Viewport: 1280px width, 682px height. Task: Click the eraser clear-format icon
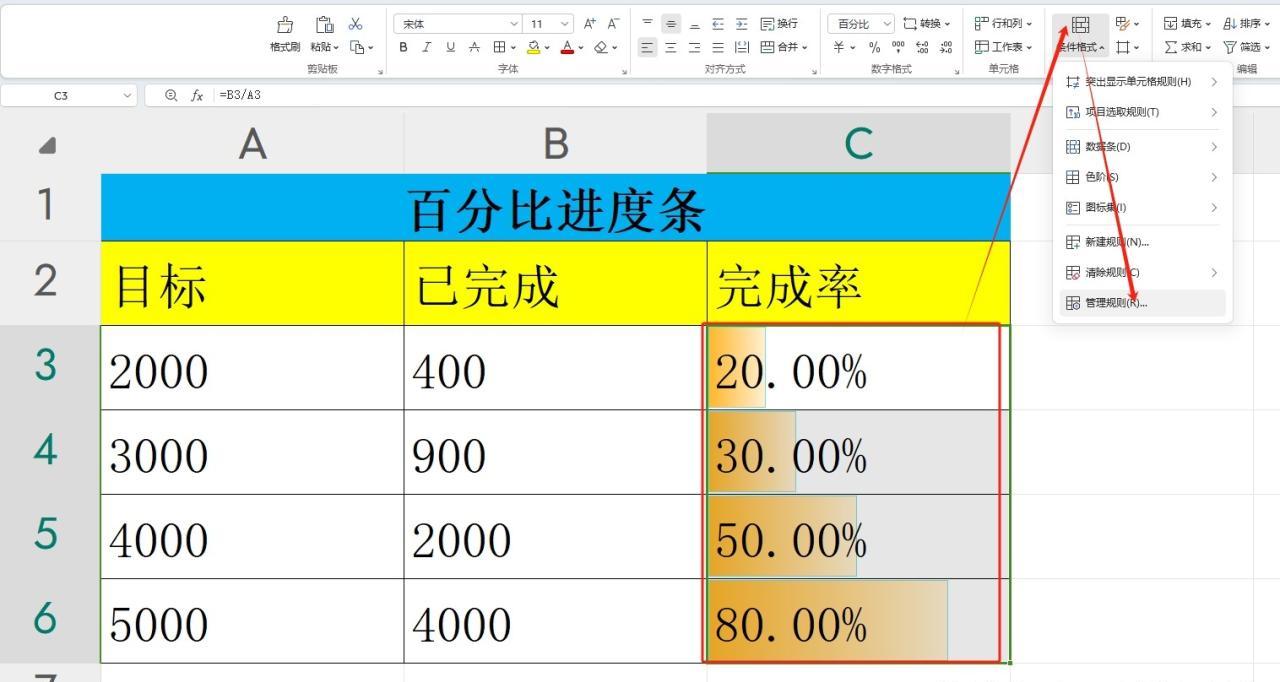click(x=600, y=47)
